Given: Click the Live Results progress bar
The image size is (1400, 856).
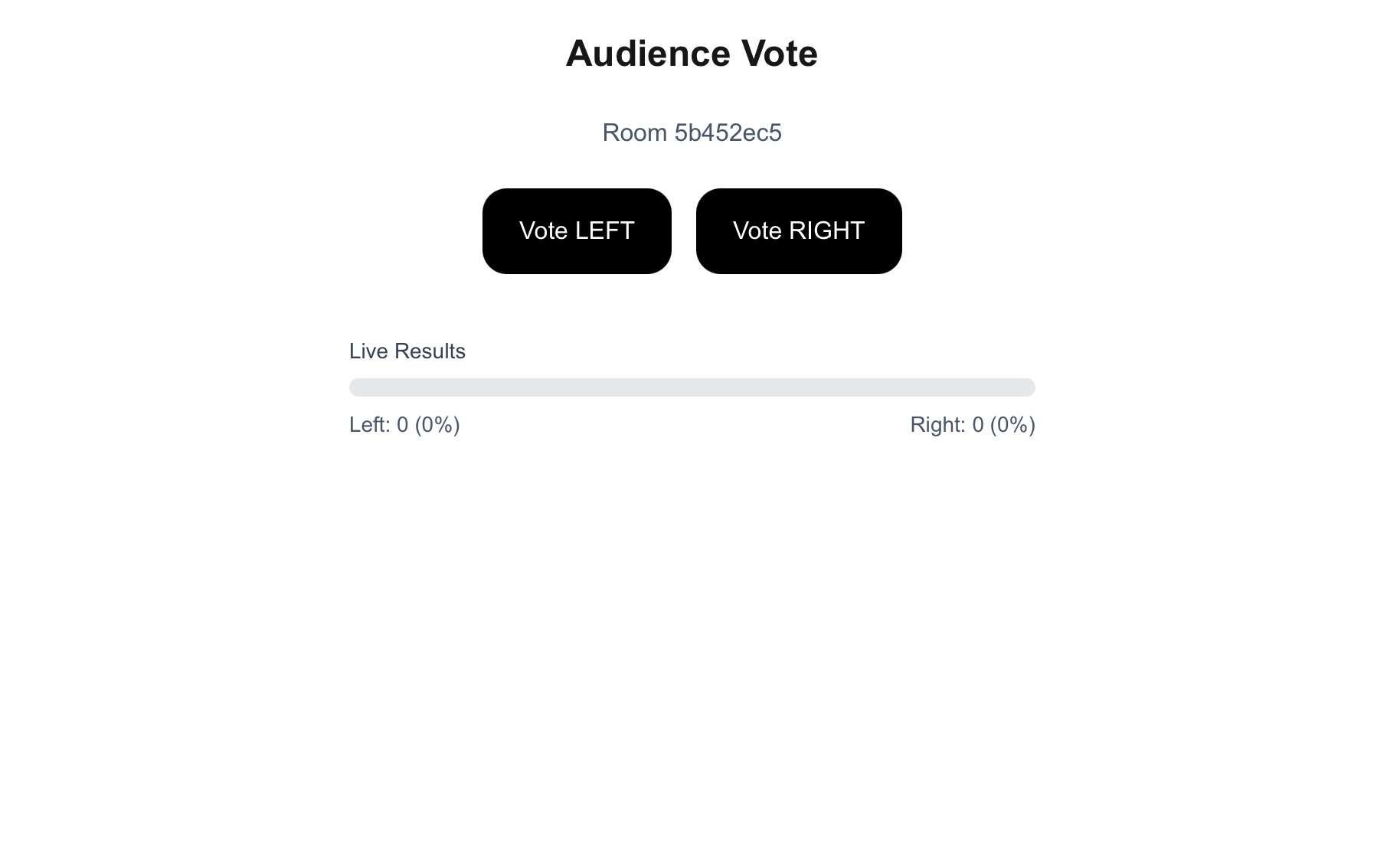Looking at the screenshot, I should pos(692,387).
